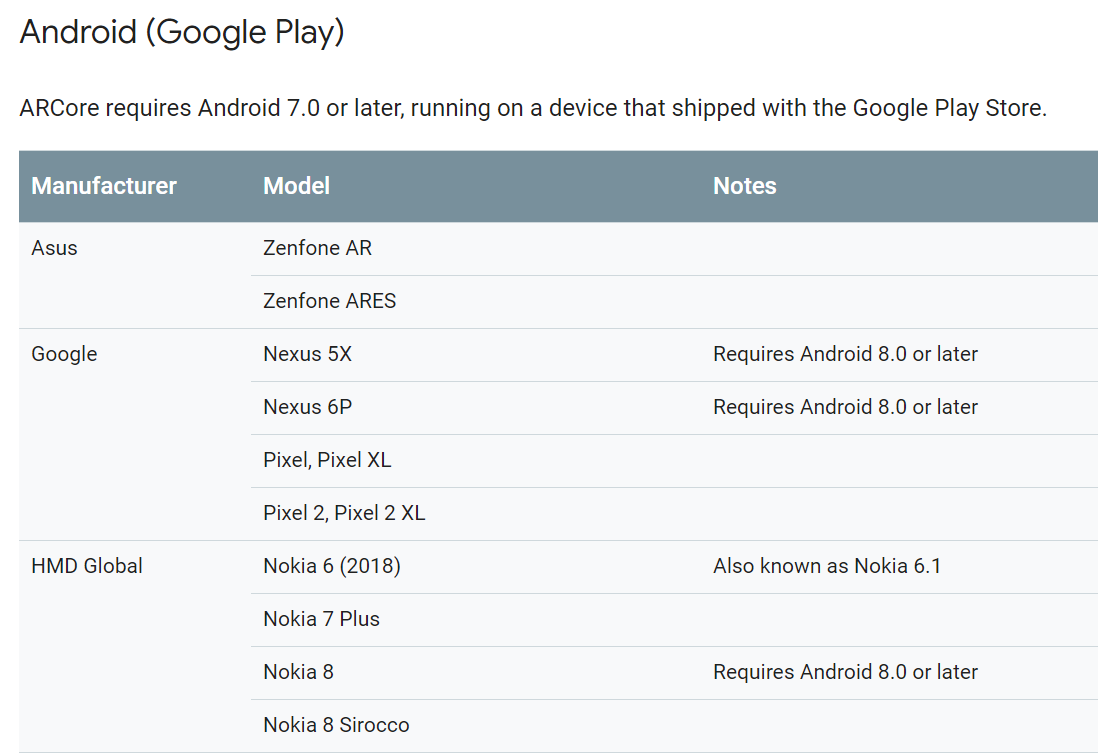
Task: Click the Nexus 6P Android 8.0 note
Action: click(x=845, y=407)
